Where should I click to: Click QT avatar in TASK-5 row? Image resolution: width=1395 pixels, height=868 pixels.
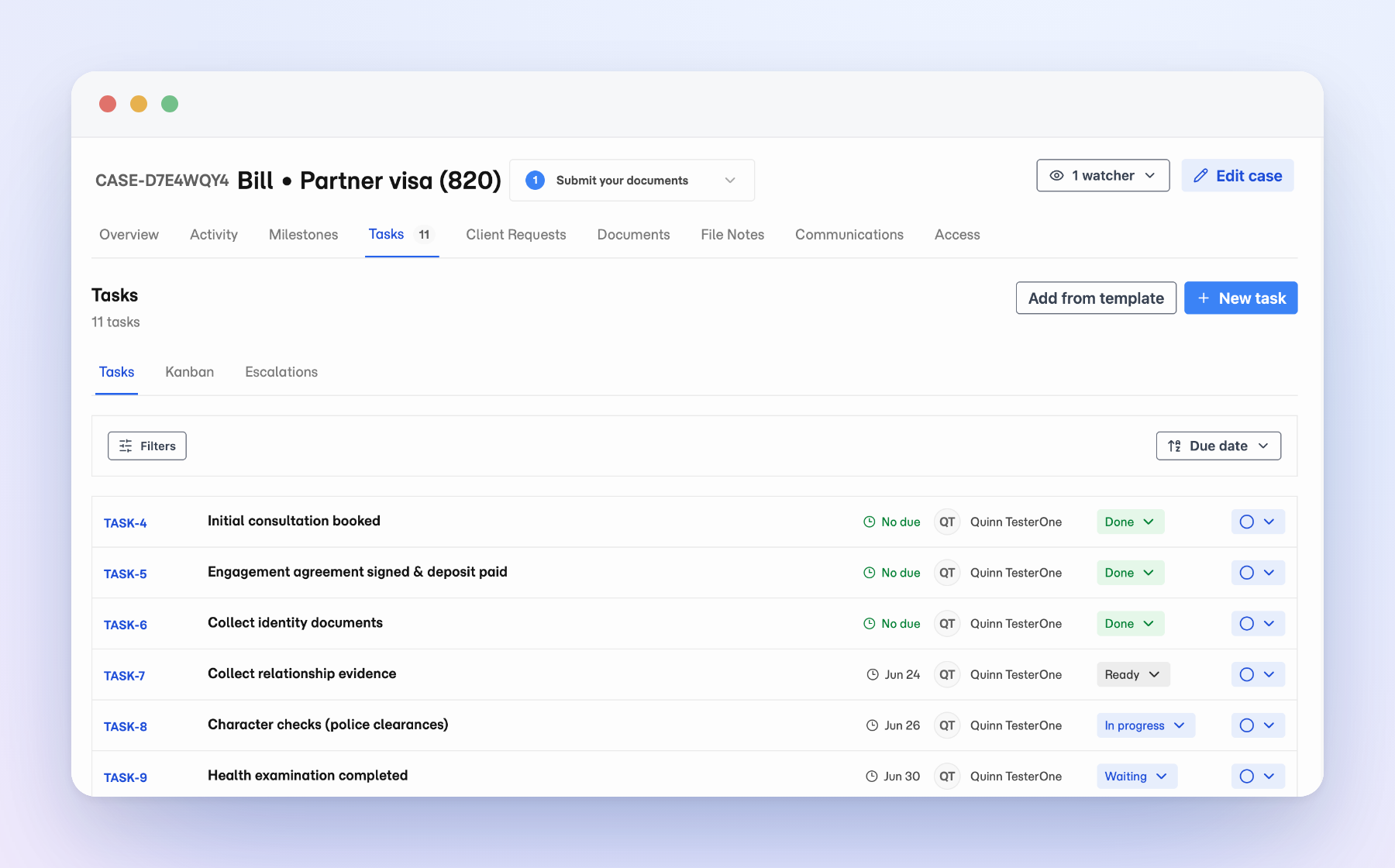[x=947, y=573]
